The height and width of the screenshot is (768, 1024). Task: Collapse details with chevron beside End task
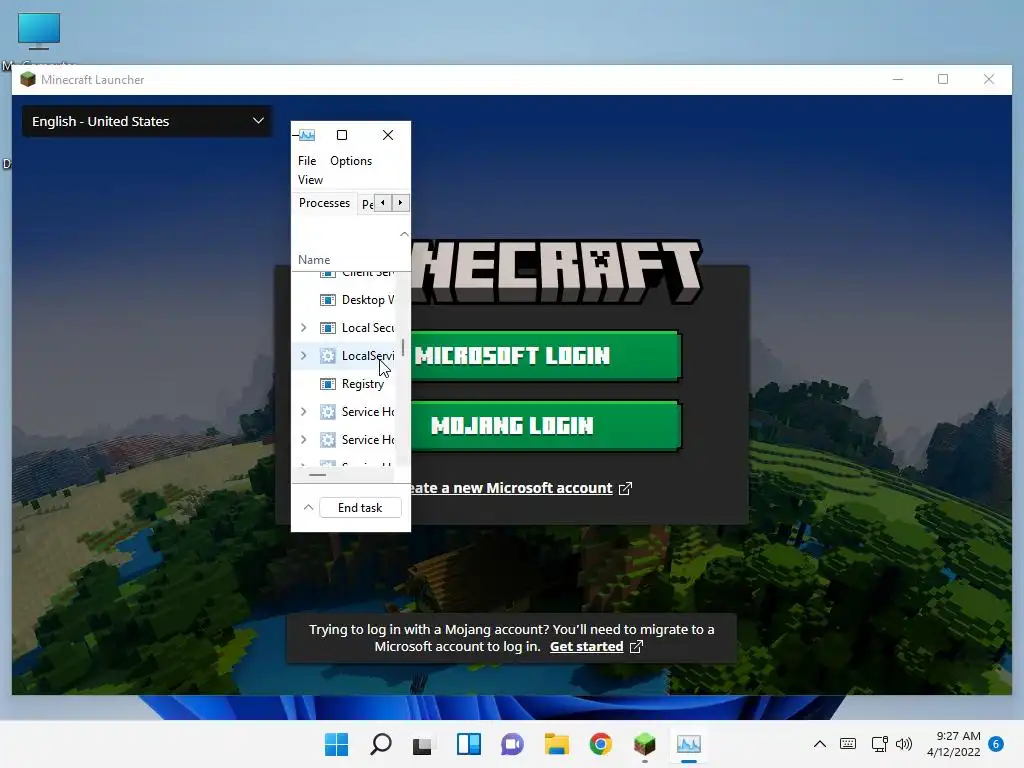308,507
